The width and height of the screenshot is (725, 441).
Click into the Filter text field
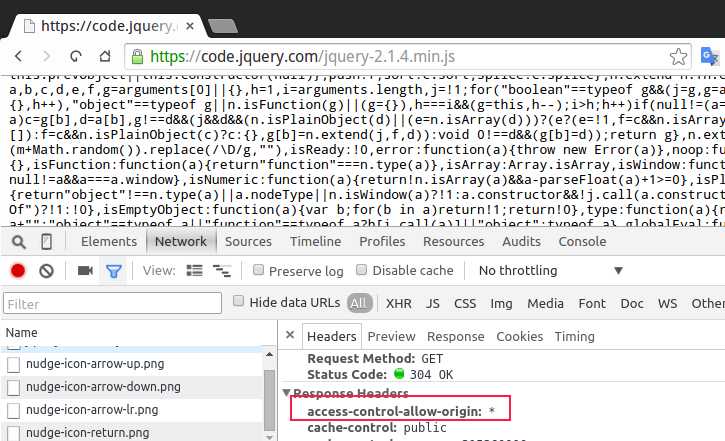112,304
